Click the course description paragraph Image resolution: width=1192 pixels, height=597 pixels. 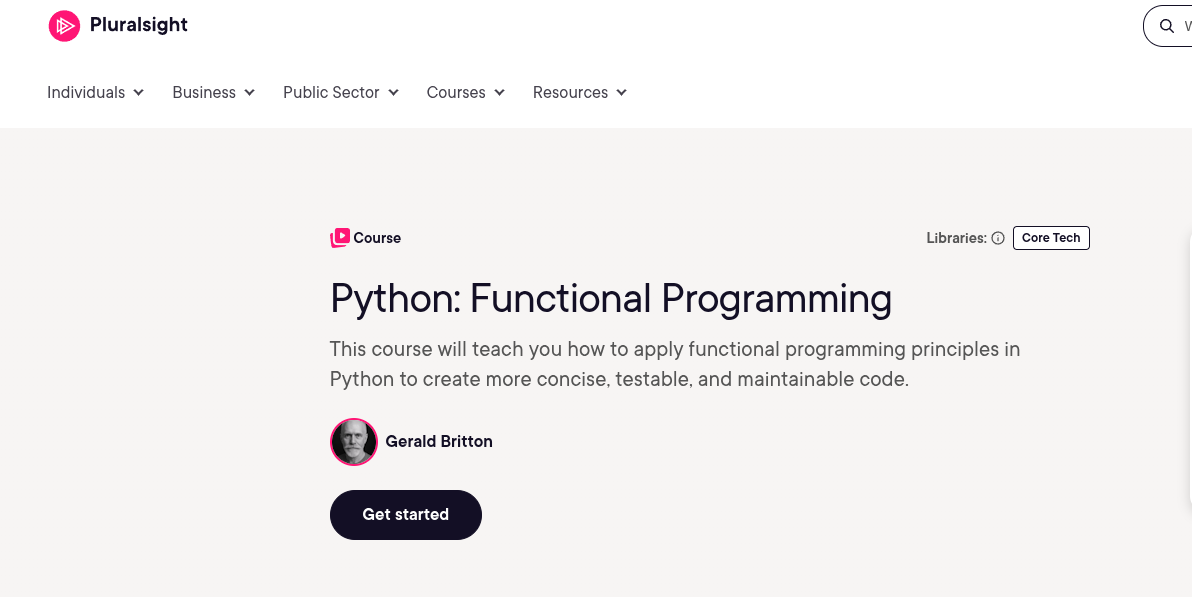(x=675, y=364)
